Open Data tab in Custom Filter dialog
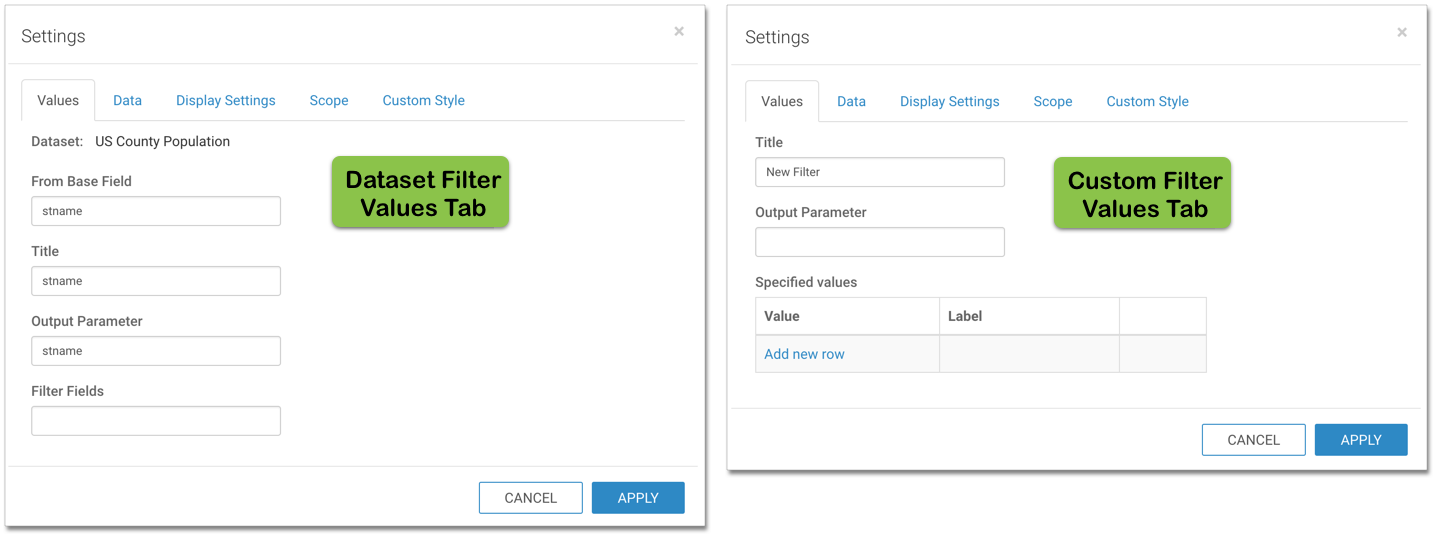This screenshot has height=534, width=1436. tap(851, 101)
